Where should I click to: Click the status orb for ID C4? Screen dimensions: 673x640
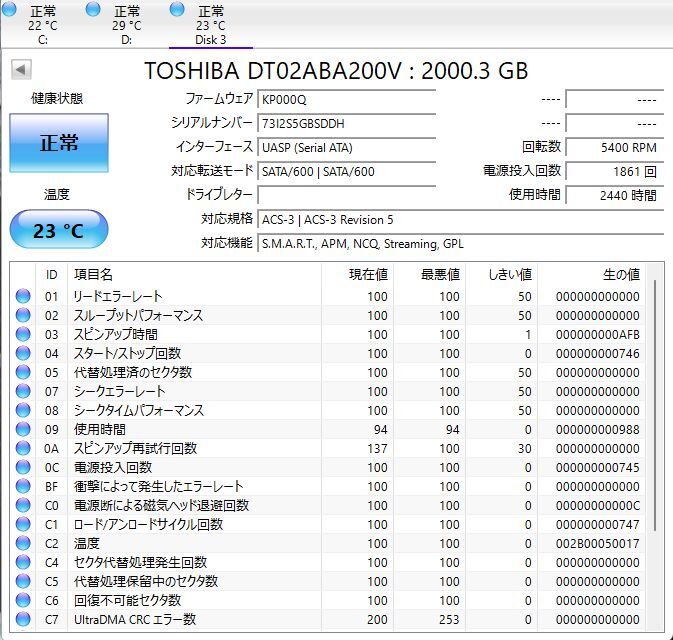pyautogui.click(x=23, y=562)
